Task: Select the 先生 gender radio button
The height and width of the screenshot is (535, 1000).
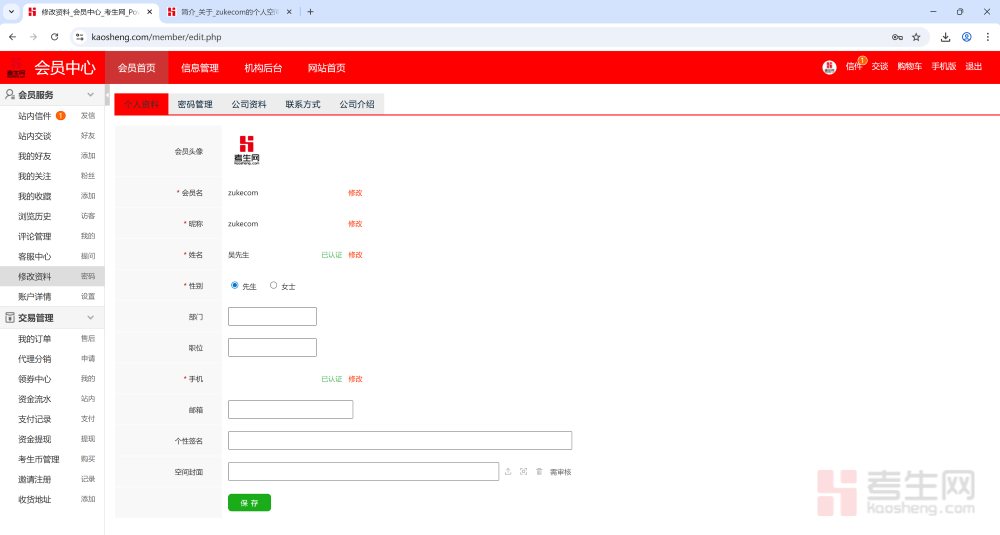Action: pyautogui.click(x=235, y=285)
